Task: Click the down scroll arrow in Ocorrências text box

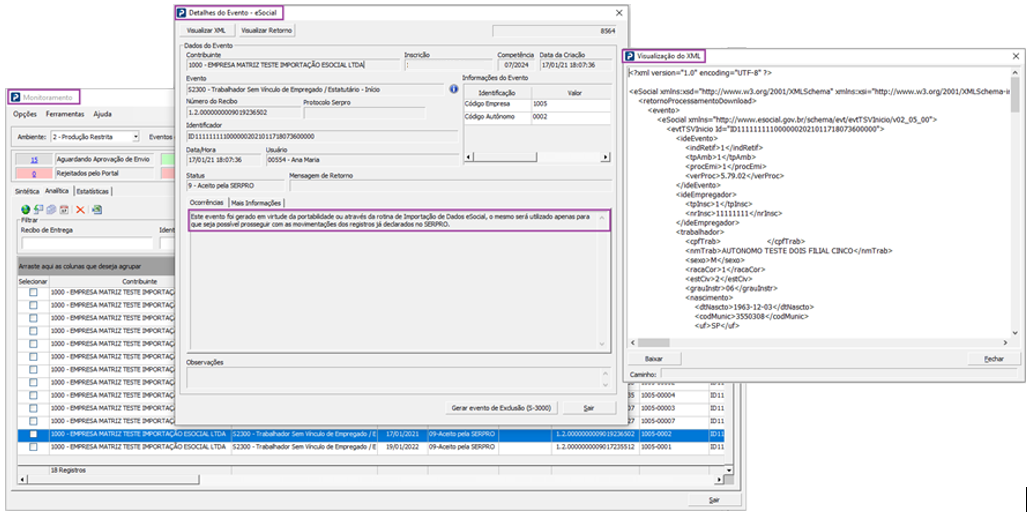Action: point(601,344)
